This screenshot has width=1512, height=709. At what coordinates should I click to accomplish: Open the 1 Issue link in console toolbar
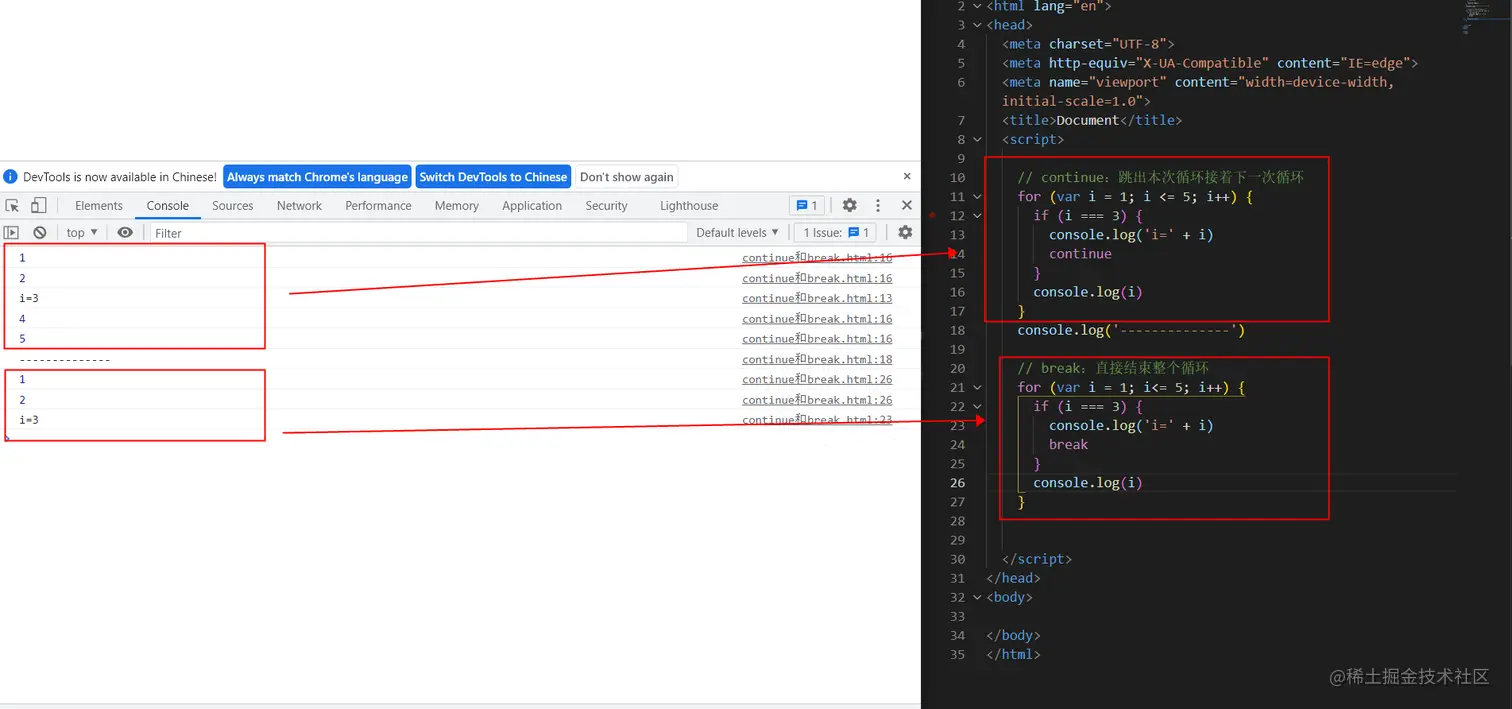click(837, 232)
